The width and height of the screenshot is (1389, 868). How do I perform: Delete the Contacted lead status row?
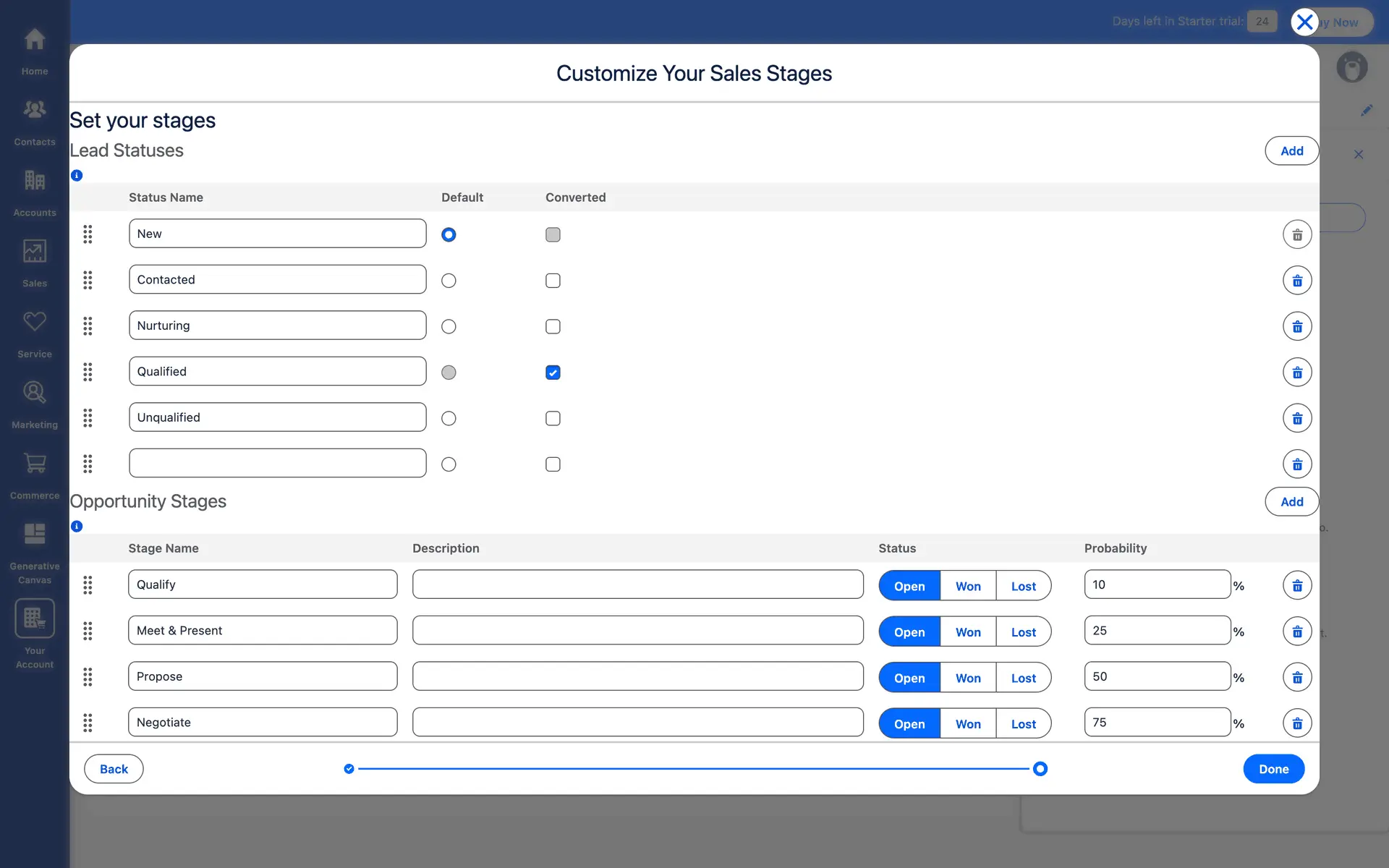[x=1297, y=281]
